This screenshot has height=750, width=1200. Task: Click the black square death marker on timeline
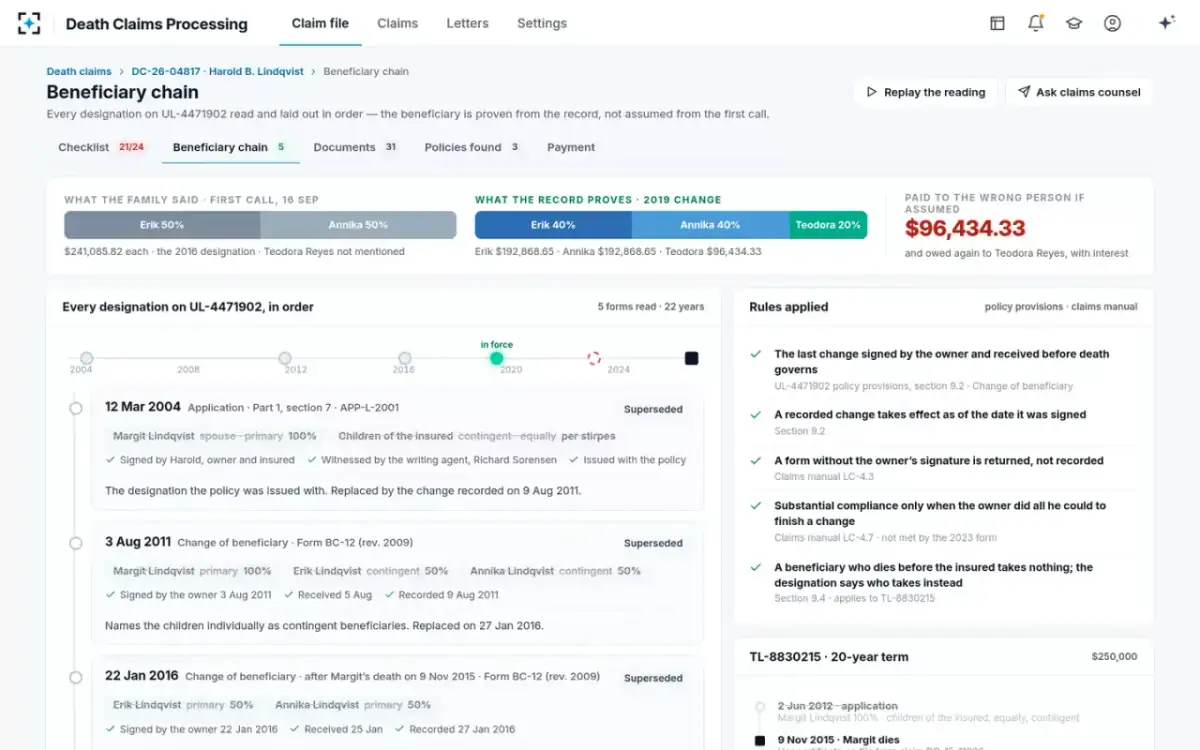click(691, 358)
